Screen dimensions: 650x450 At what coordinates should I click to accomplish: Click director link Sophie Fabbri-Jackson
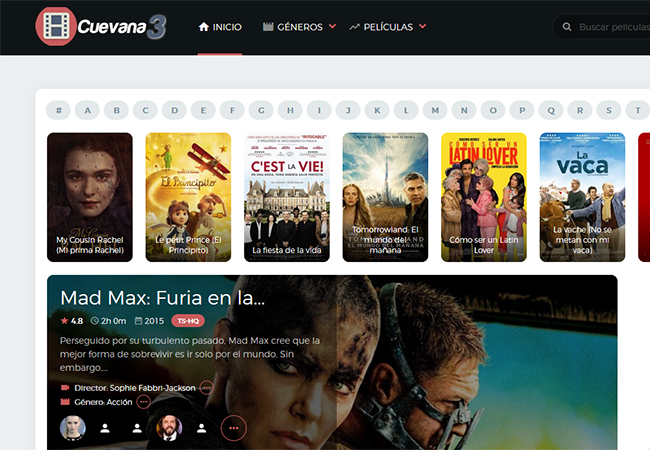pos(152,388)
